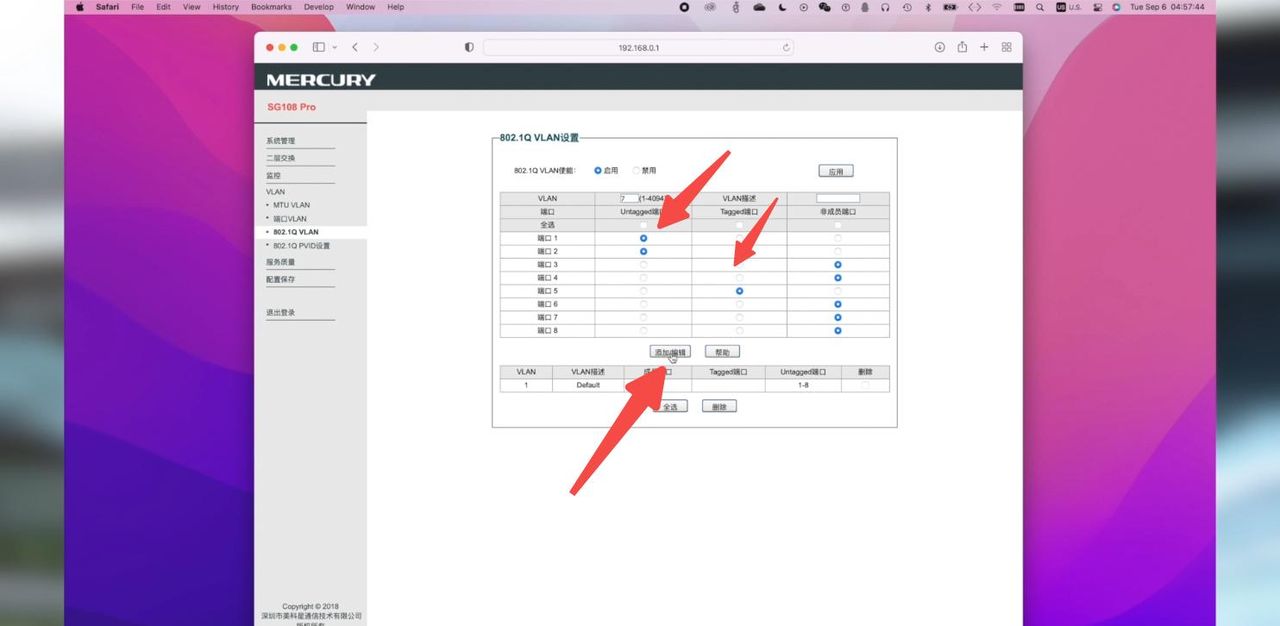The height and width of the screenshot is (626, 1280).
Task: Select the 启用 radio for 802.1Q VLAN
Action: [598, 171]
